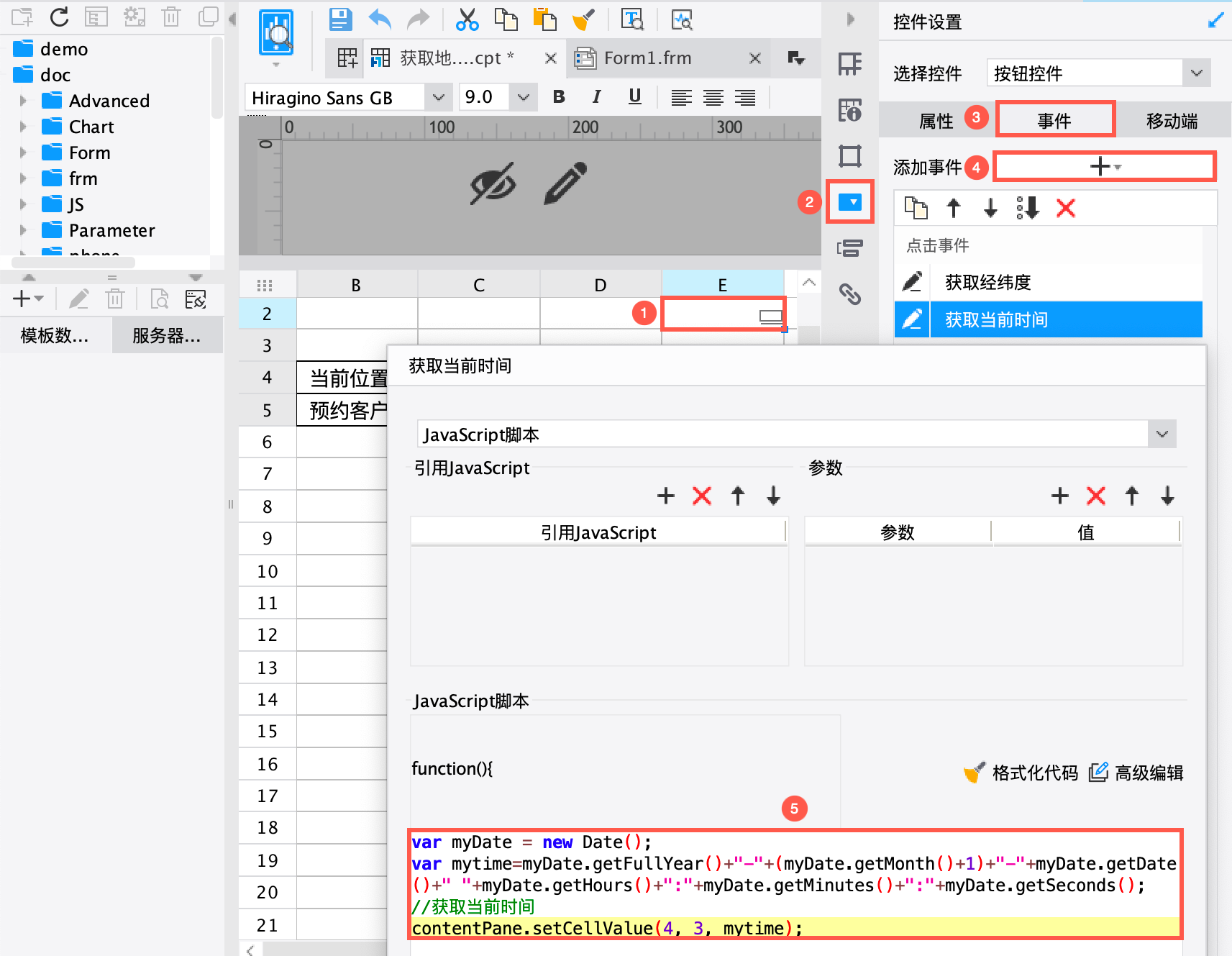The image size is (1232, 956).
Task: Undo the last action
Action: tap(380, 19)
